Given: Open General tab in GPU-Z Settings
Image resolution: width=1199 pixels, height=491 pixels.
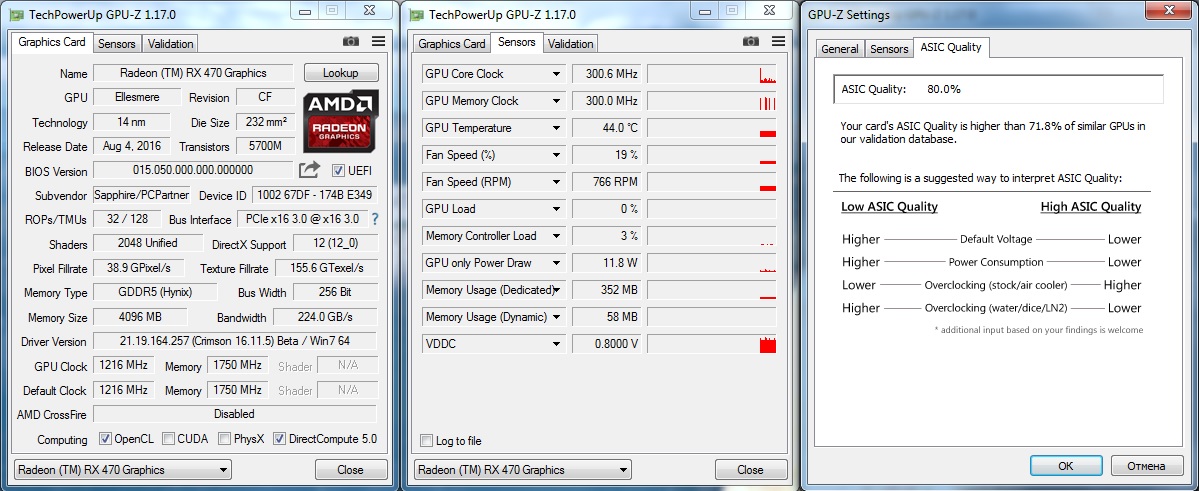Looking at the screenshot, I should click(840, 49).
